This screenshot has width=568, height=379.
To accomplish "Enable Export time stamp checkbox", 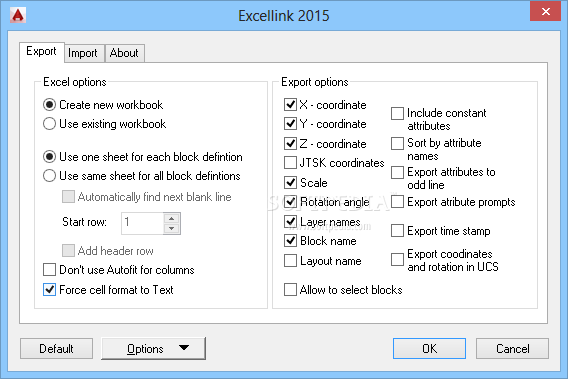I will point(397,231).
